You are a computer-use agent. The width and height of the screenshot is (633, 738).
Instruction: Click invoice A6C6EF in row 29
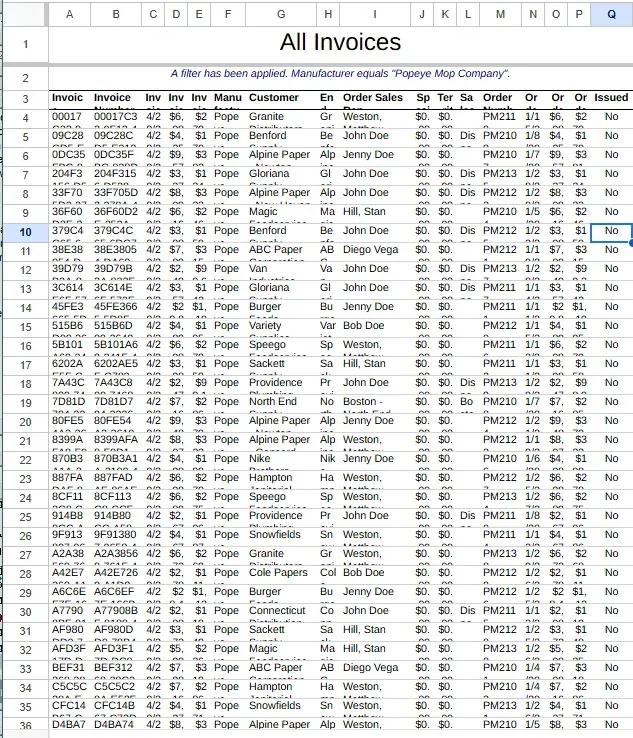click(116, 593)
